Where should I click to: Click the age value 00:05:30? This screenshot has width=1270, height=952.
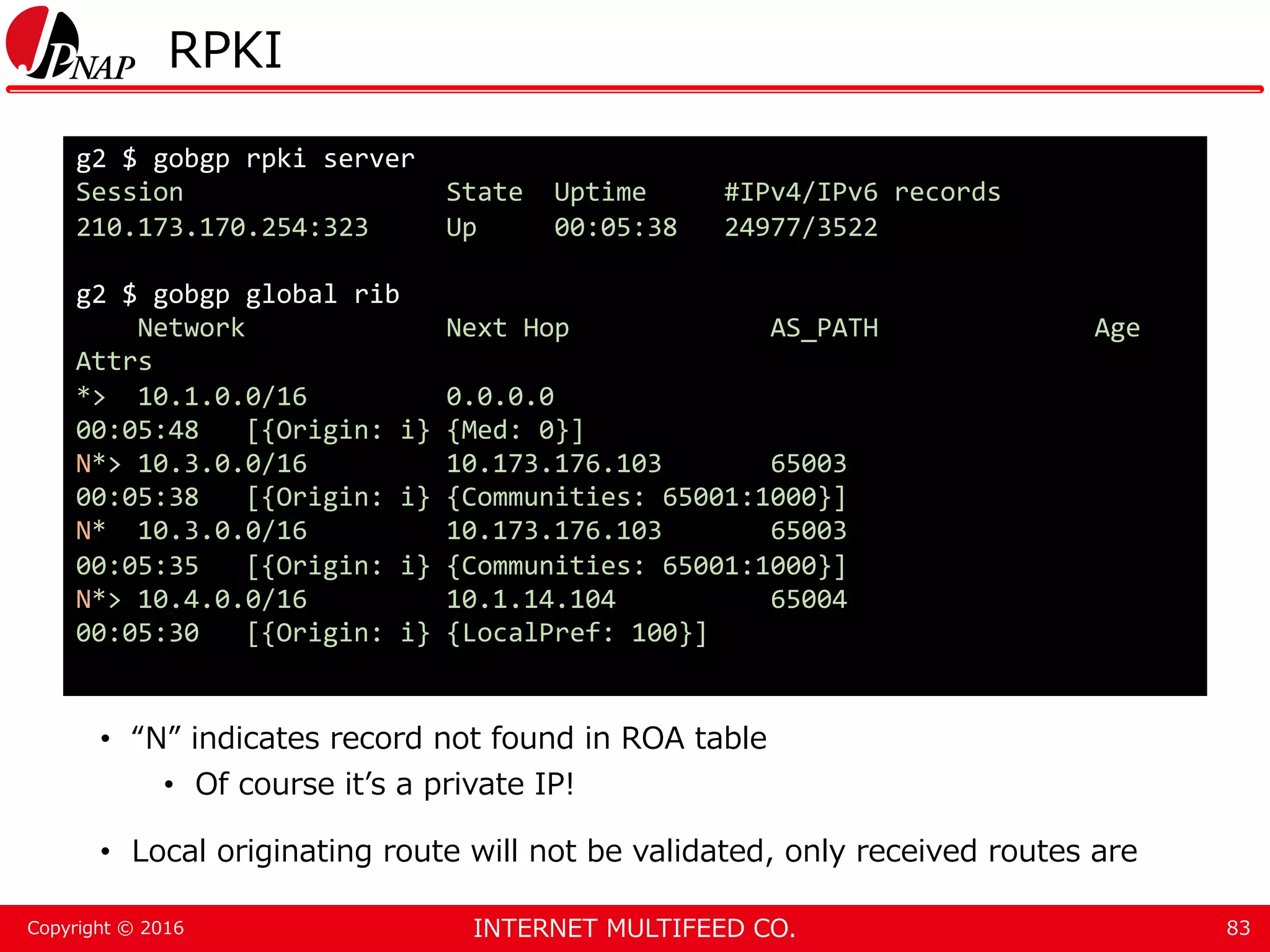point(137,633)
